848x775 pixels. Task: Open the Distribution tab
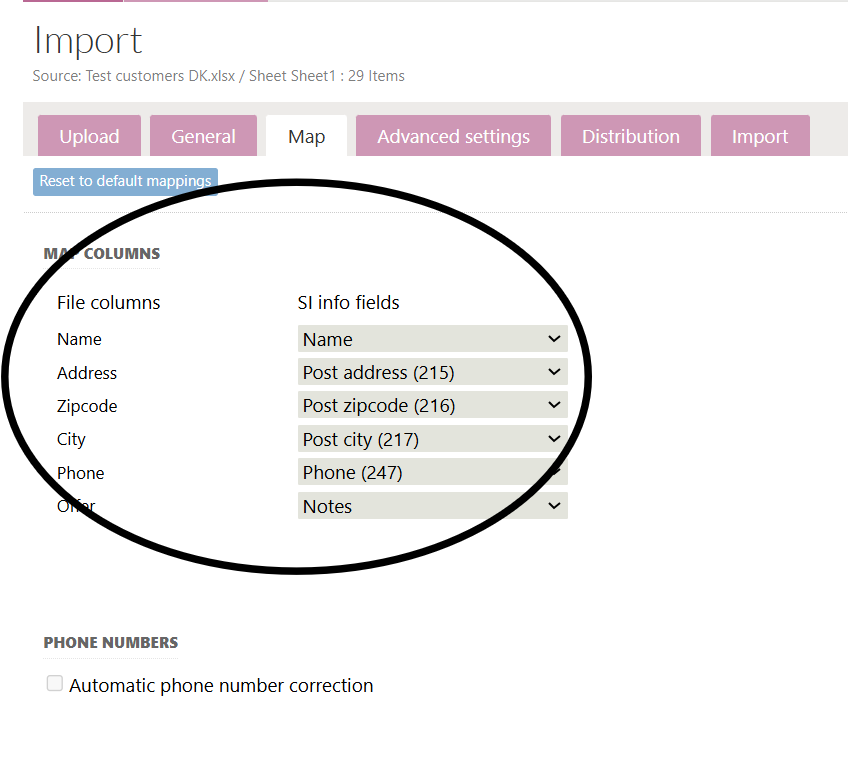(630, 137)
